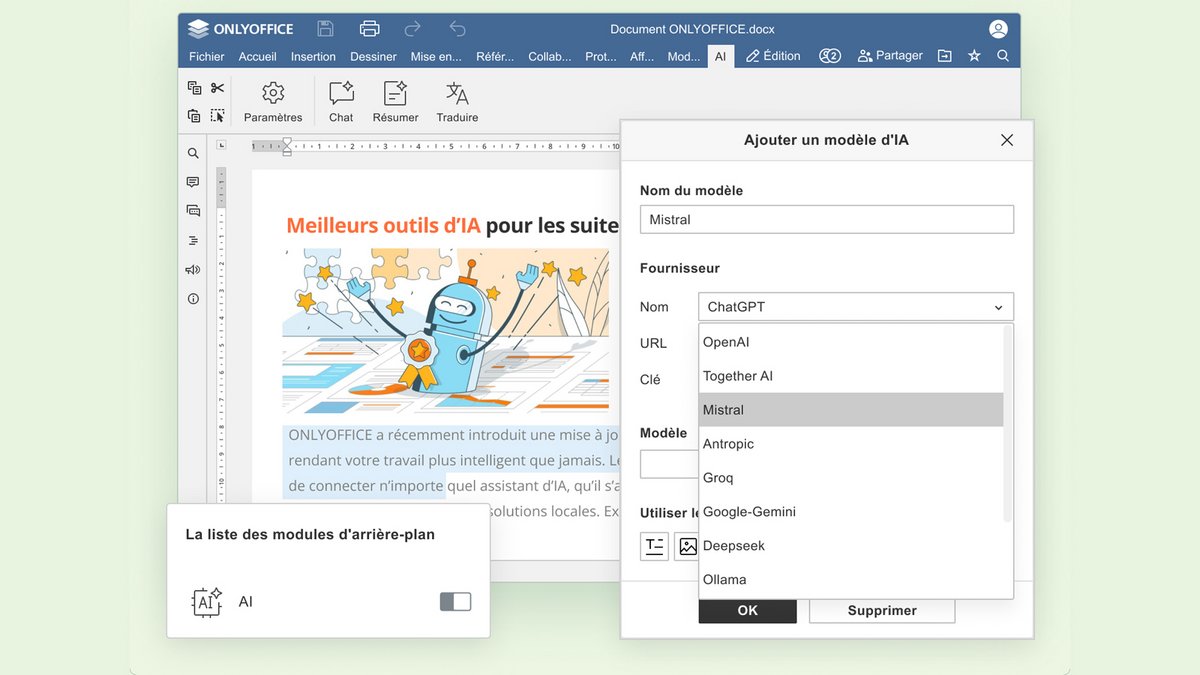Click the Paste icon in the toolbar

tap(194, 115)
